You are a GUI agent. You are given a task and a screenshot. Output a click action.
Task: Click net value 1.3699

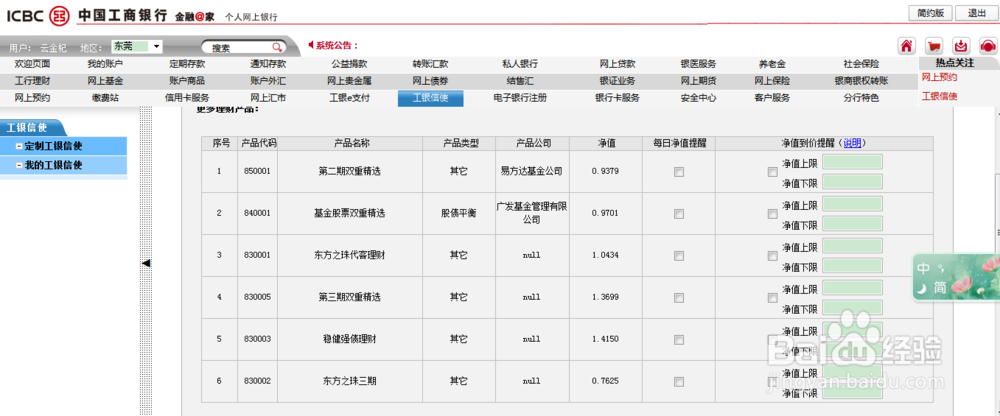605,297
